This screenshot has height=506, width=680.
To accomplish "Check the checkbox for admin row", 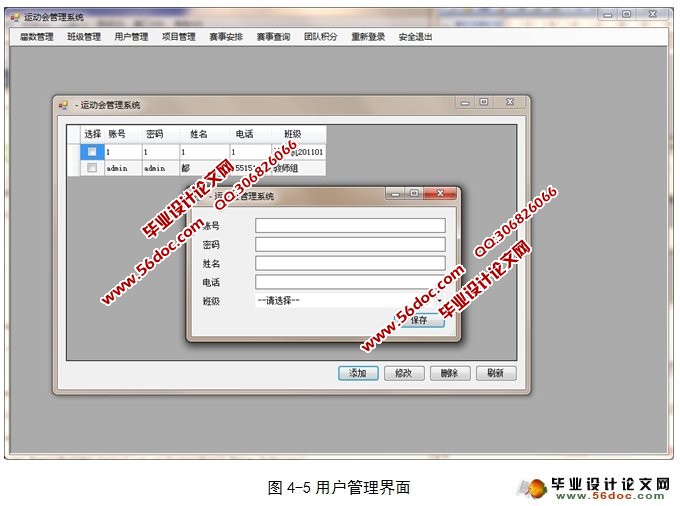I will (92, 169).
